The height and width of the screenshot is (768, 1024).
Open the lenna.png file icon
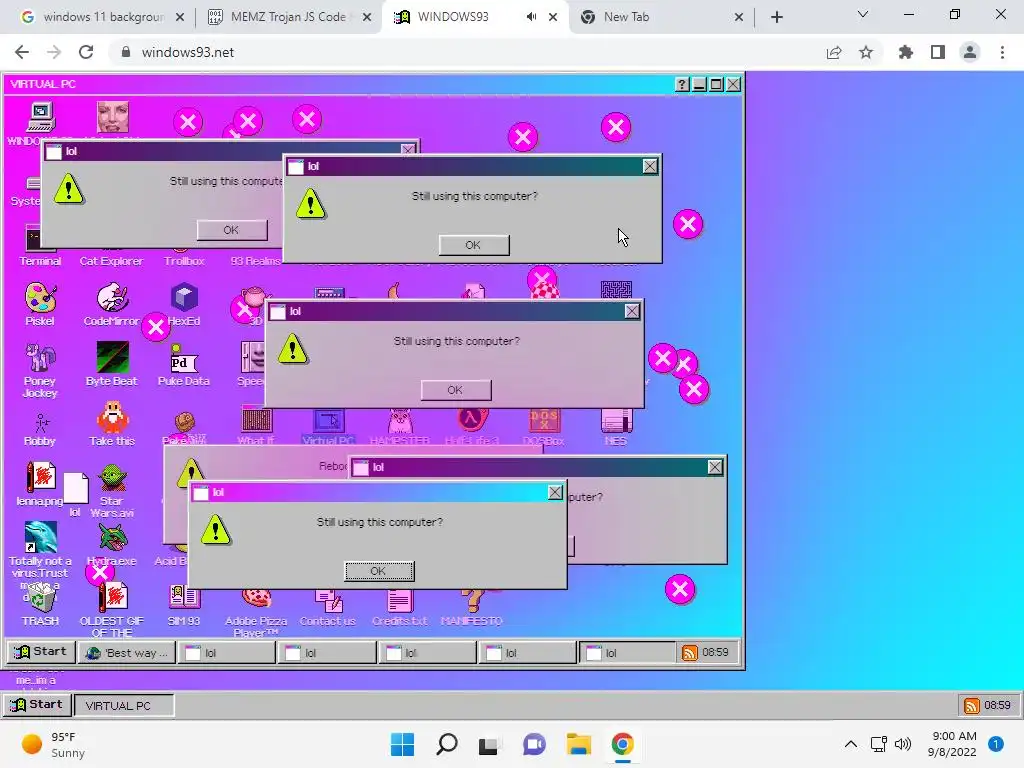click(40, 484)
